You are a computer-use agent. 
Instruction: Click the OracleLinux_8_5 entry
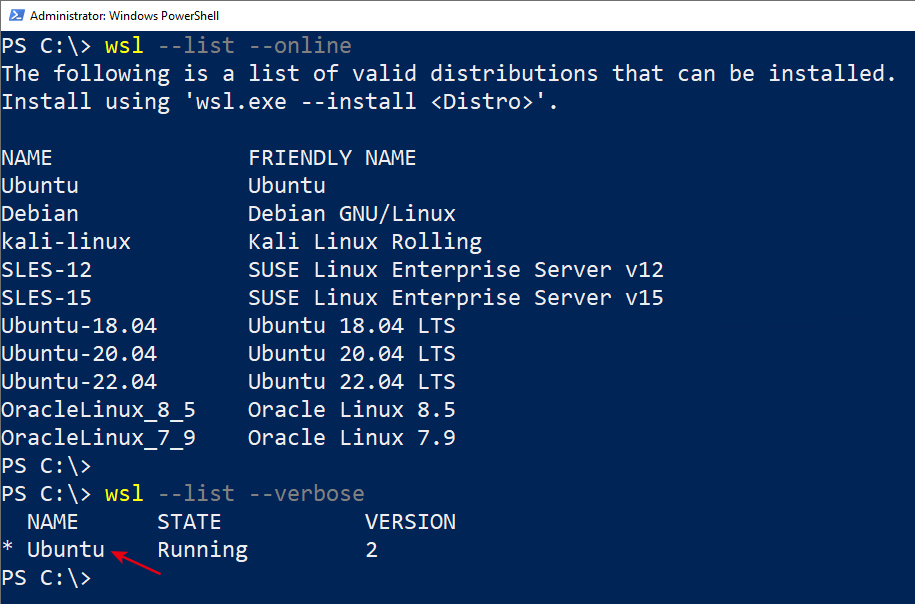click(99, 410)
